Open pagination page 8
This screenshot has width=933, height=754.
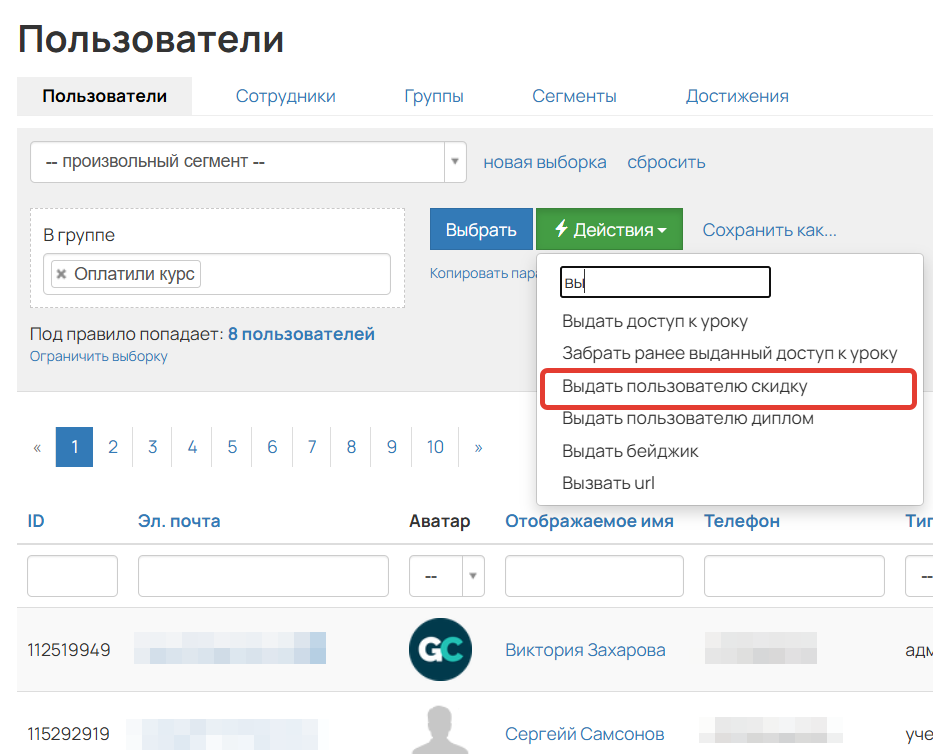click(x=352, y=447)
